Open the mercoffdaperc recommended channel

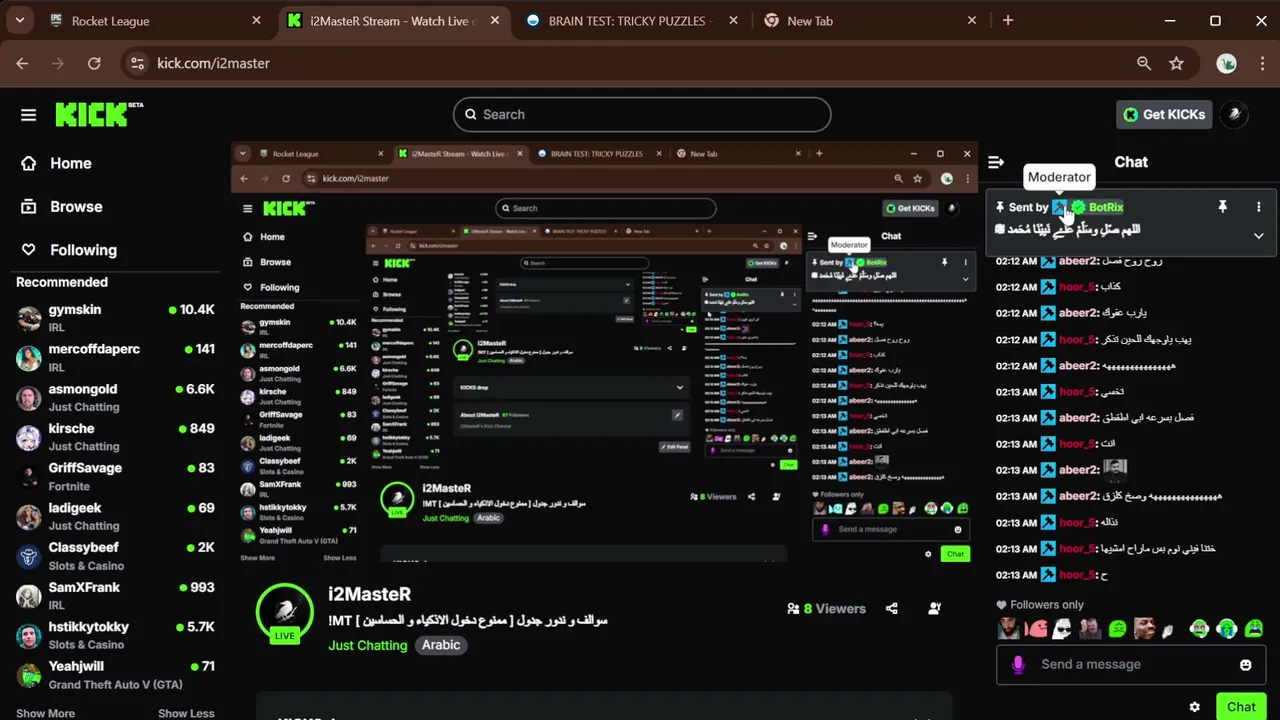(x=116, y=357)
